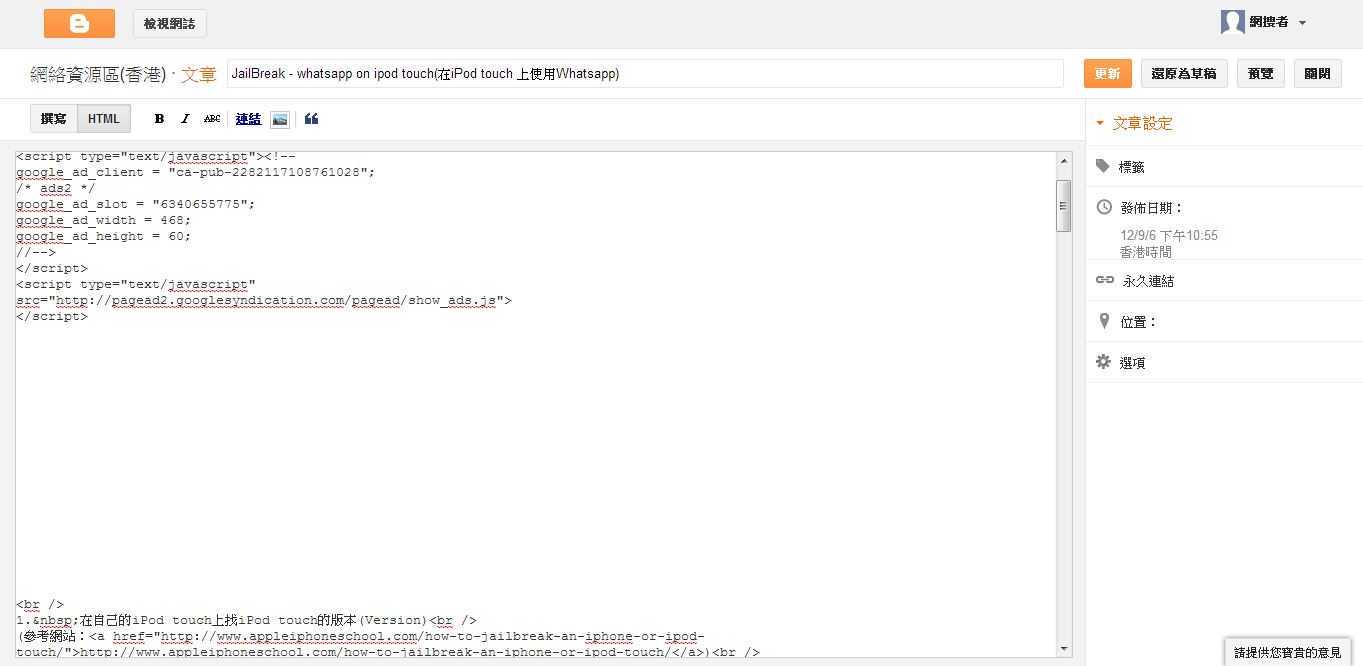Image resolution: width=1363 pixels, height=666 pixels.
Task: Open the Blogger logo home button
Action: 79,23
